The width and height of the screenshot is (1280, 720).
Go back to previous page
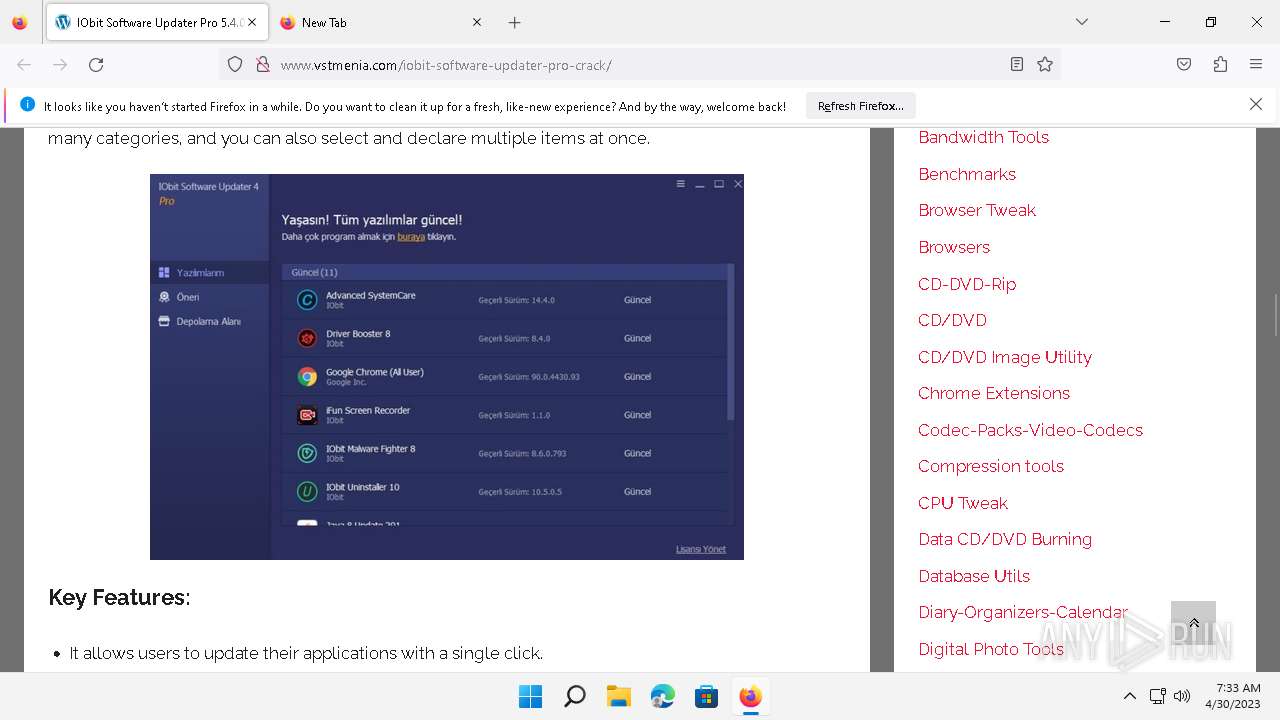tap(24, 65)
